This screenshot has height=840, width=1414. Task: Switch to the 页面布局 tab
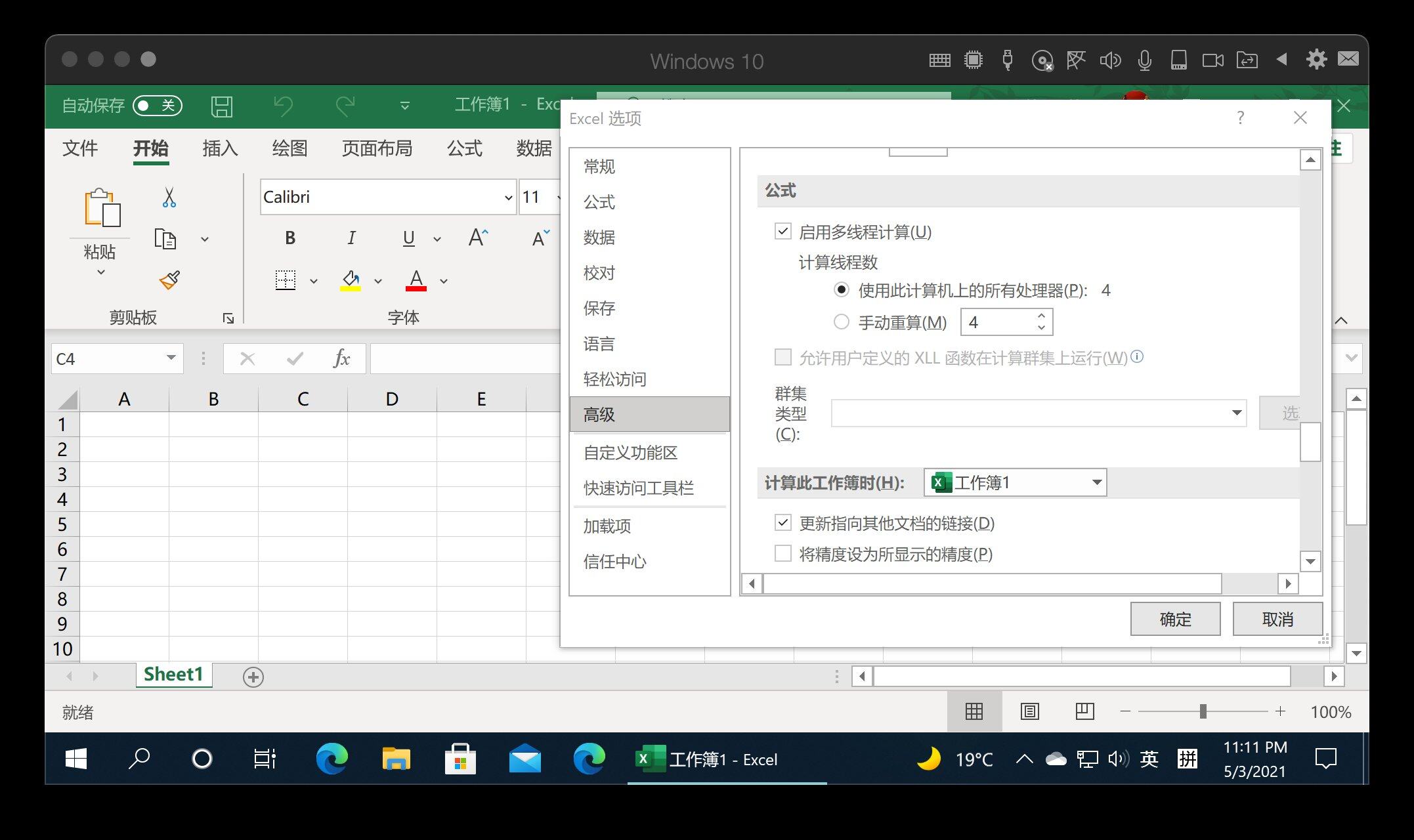(x=377, y=148)
